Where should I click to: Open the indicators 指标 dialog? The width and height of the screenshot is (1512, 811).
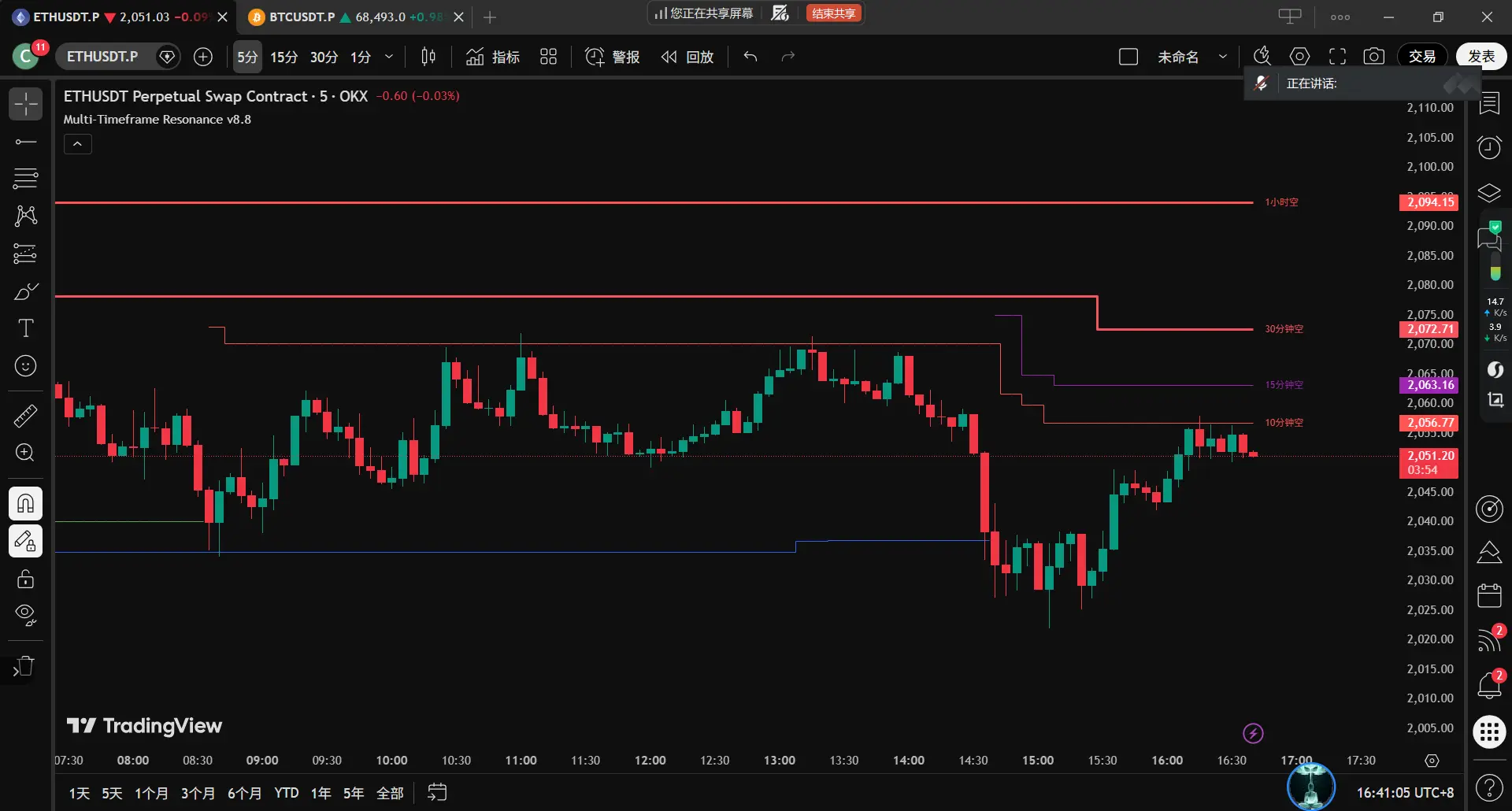click(493, 57)
